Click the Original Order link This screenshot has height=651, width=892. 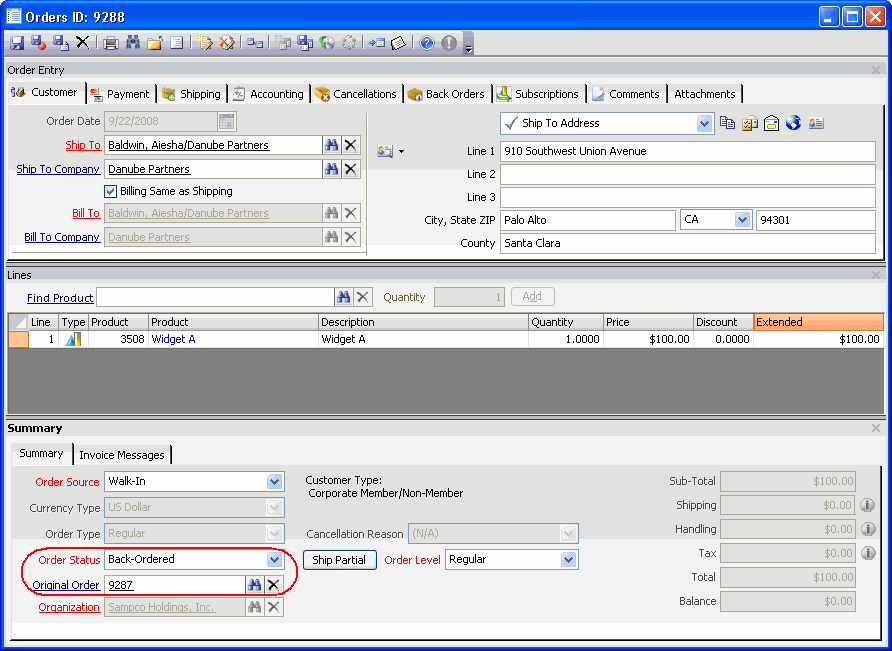[x=66, y=585]
